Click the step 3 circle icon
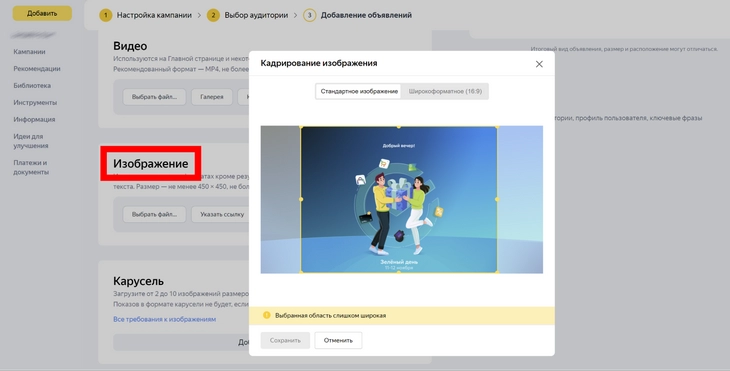 tap(310, 15)
